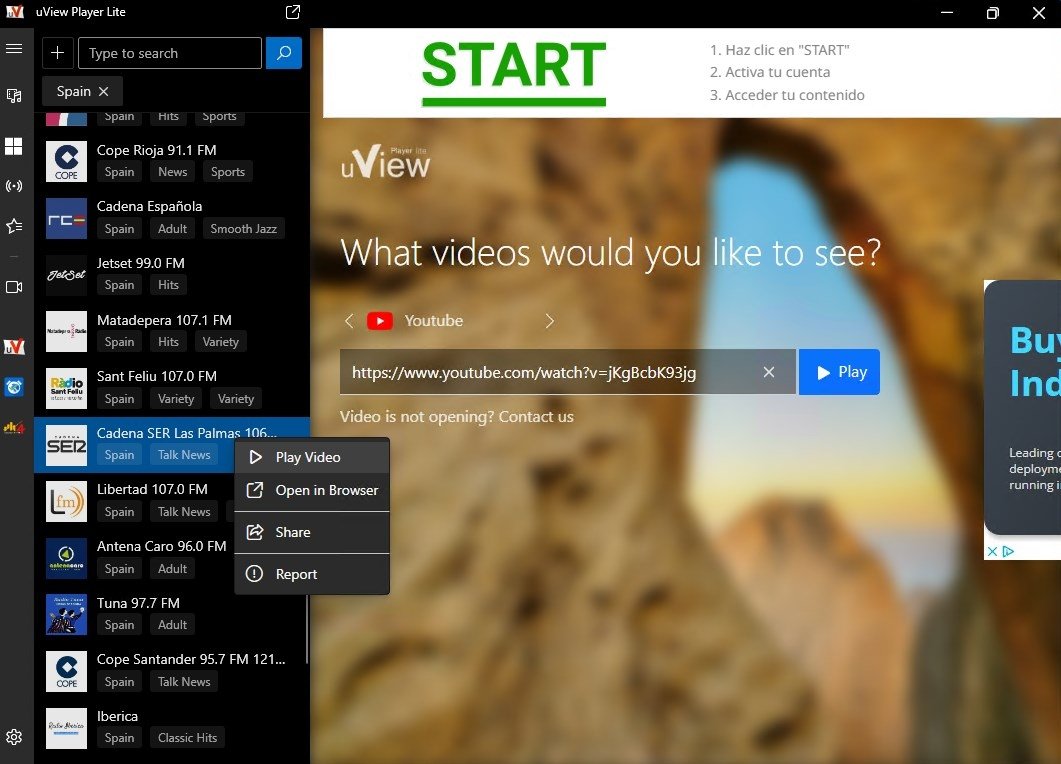This screenshot has width=1061, height=764.
Task: Remove the Spain filter tag
Action: (104, 91)
